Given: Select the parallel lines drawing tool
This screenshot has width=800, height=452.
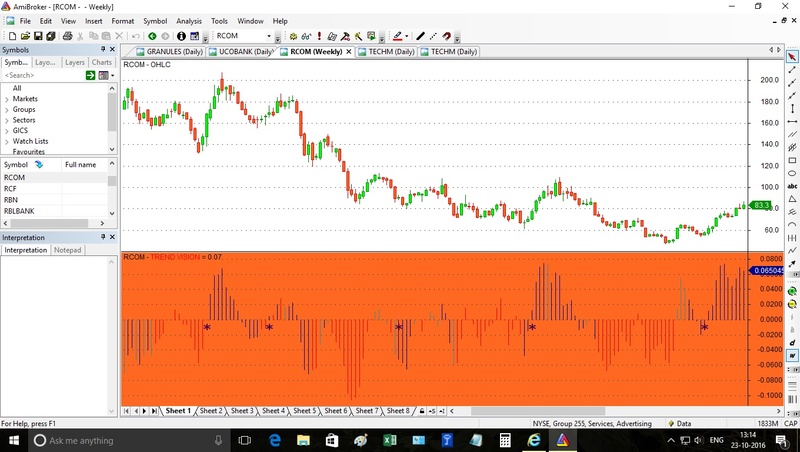Looking at the screenshot, I should pyautogui.click(x=792, y=135).
